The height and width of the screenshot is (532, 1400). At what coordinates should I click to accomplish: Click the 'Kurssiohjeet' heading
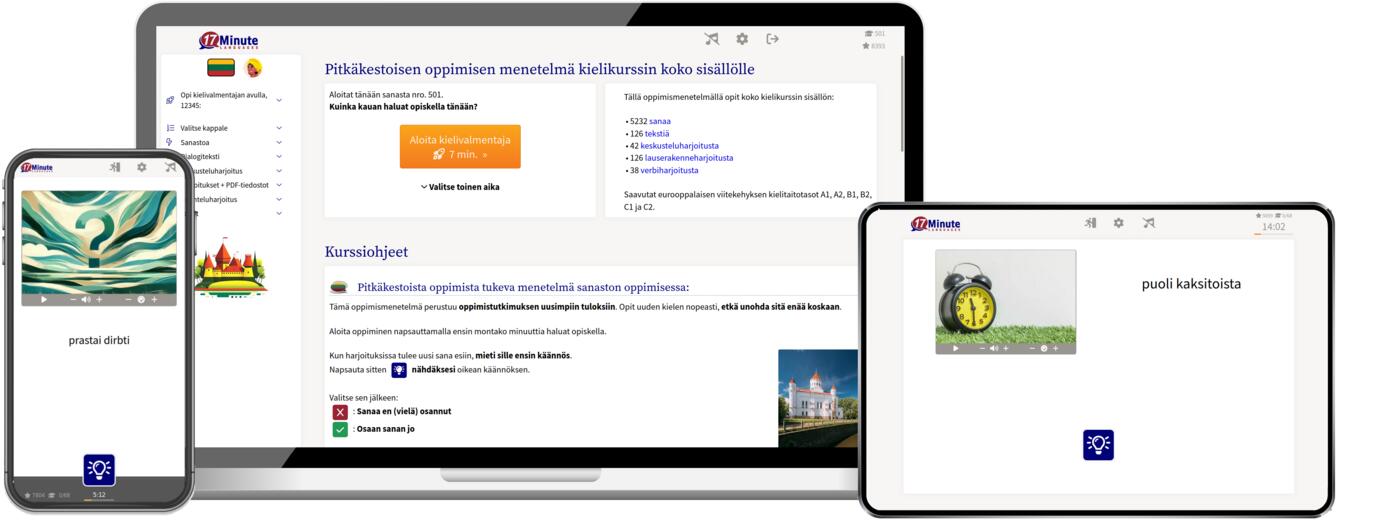pyautogui.click(x=366, y=252)
